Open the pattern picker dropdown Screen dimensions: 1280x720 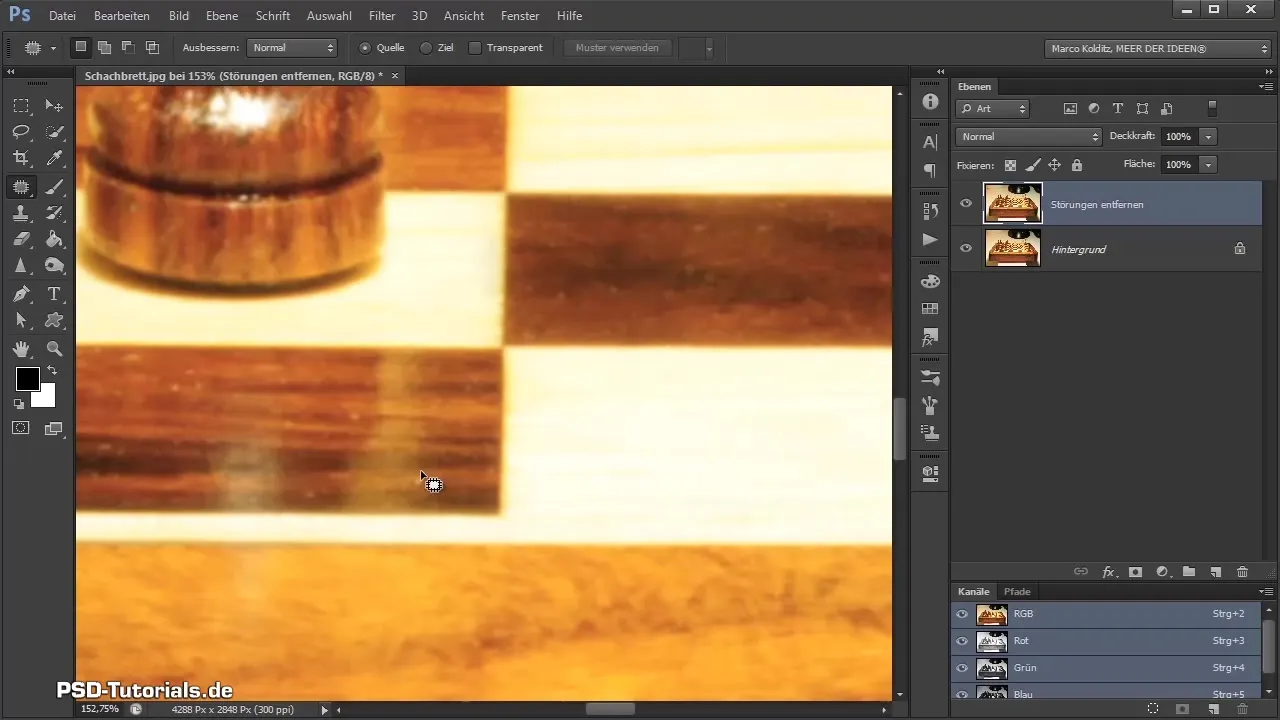(x=708, y=48)
